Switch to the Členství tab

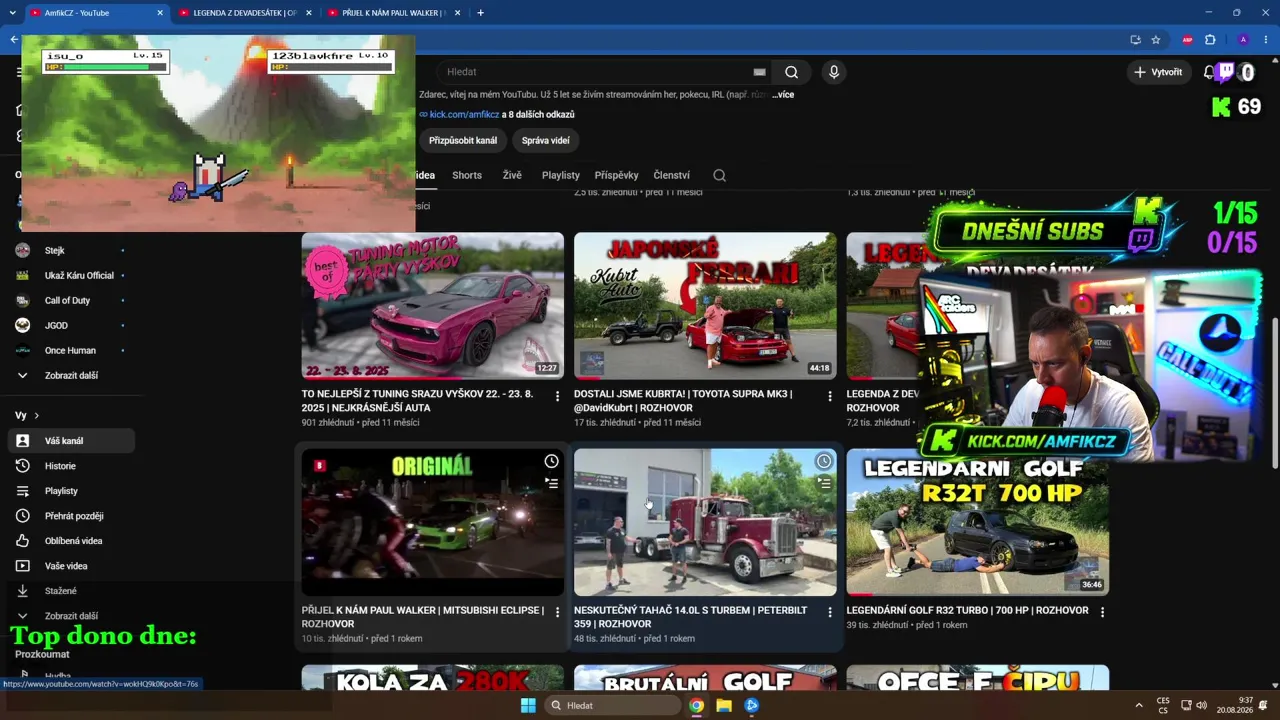click(x=672, y=175)
